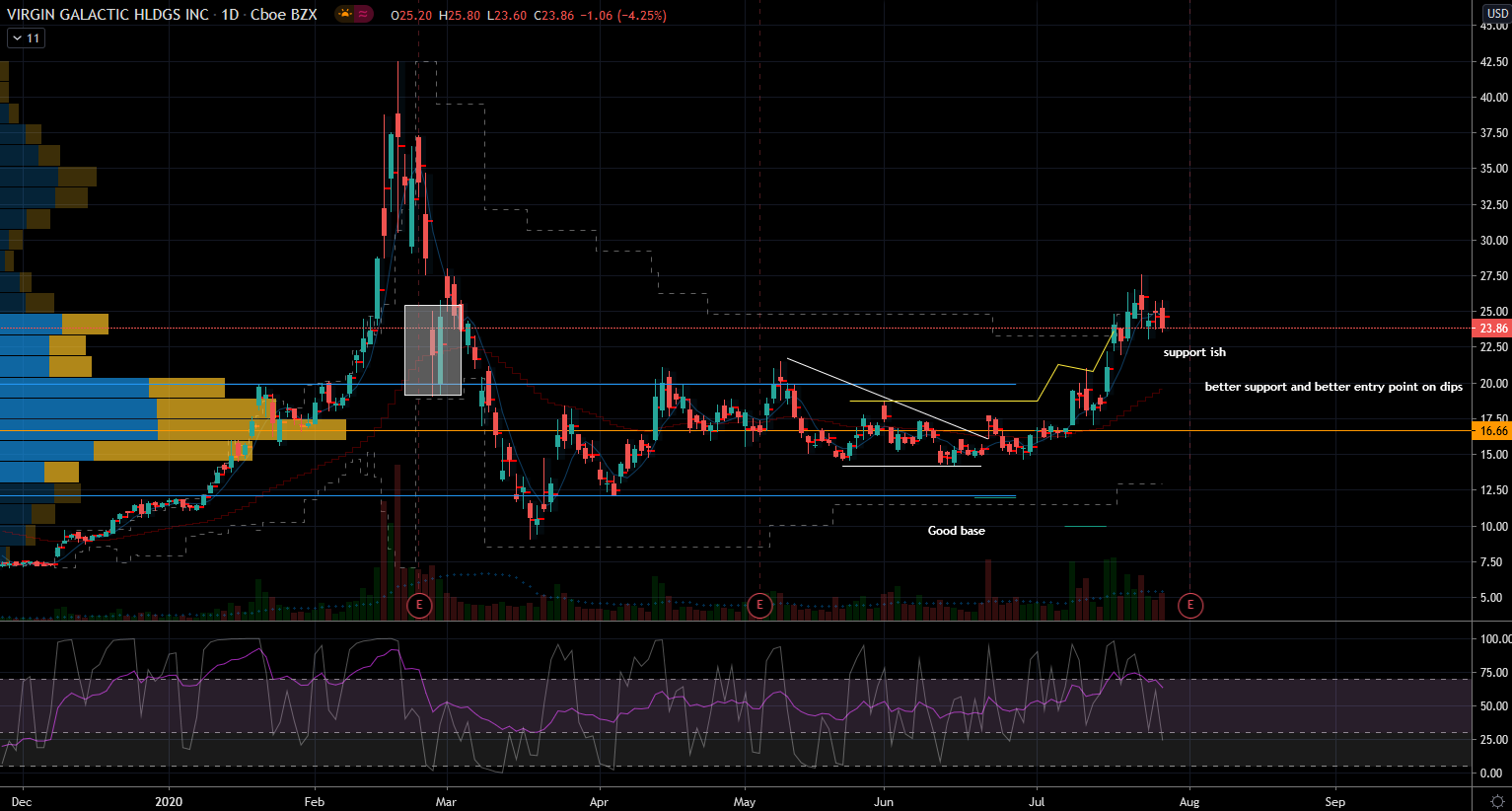Viewport: 1512px width, 811px height.
Task: Open the USD currency selector
Action: [x=1497, y=14]
